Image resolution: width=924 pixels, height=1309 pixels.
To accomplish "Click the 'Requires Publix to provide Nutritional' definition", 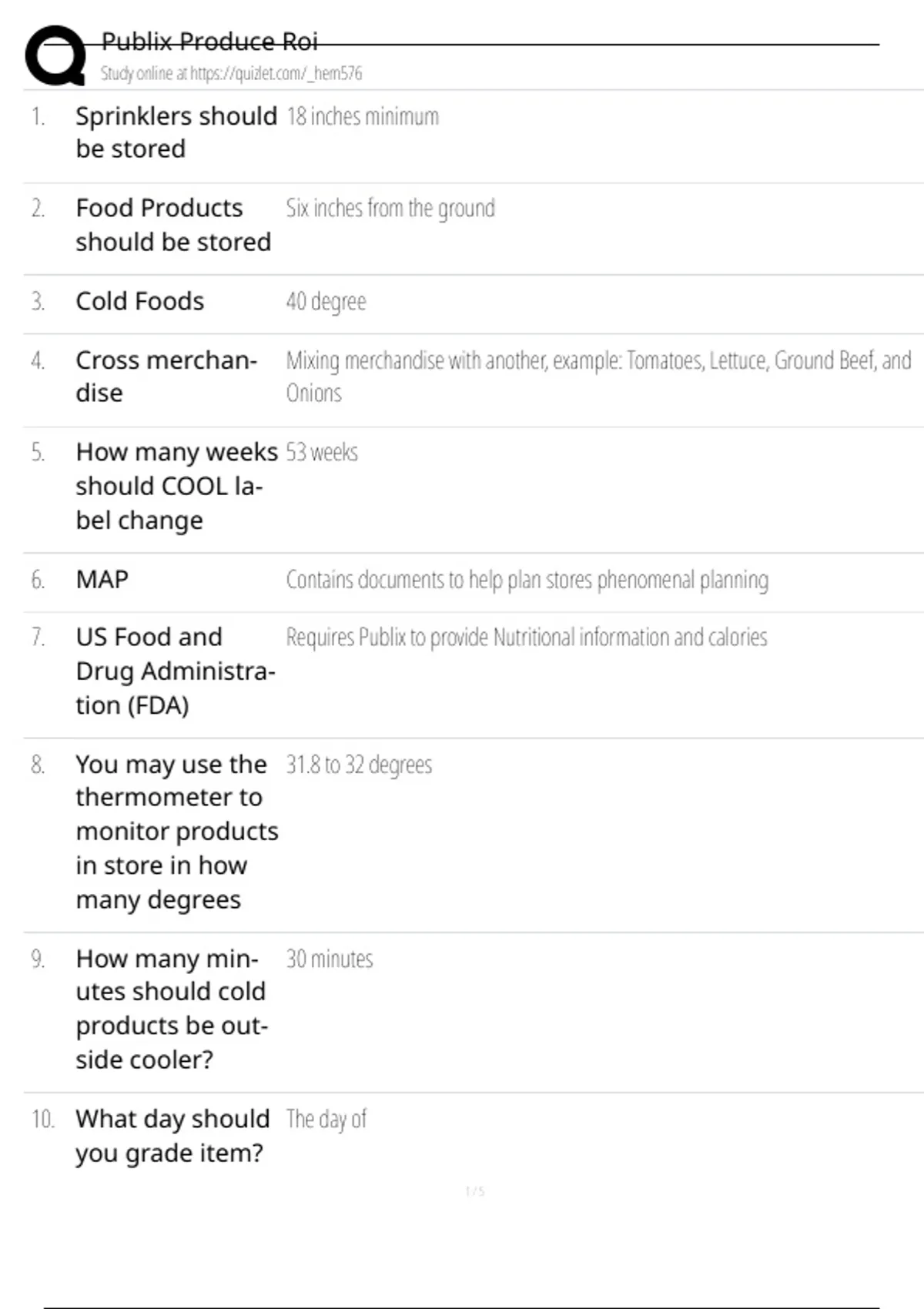I will pos(527,638).
